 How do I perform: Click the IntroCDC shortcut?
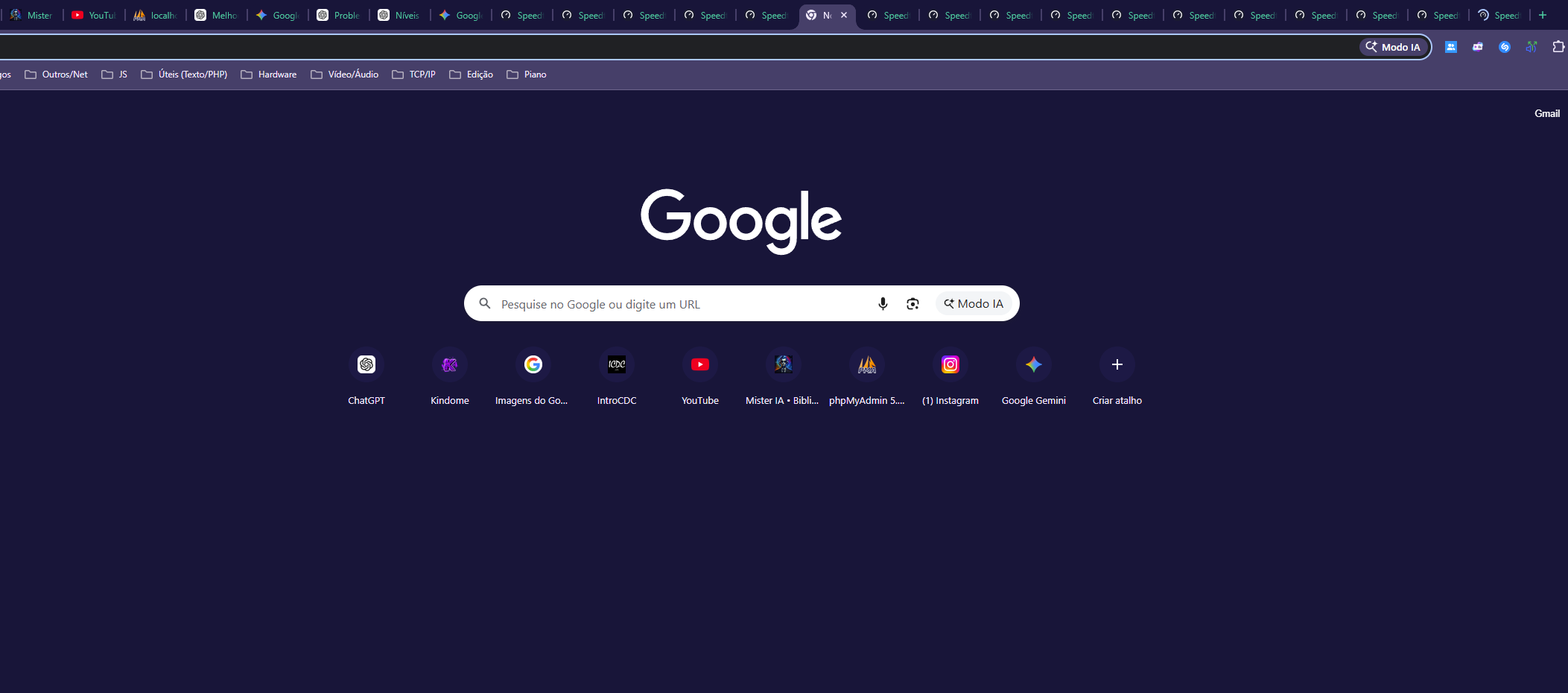[616, 364]
